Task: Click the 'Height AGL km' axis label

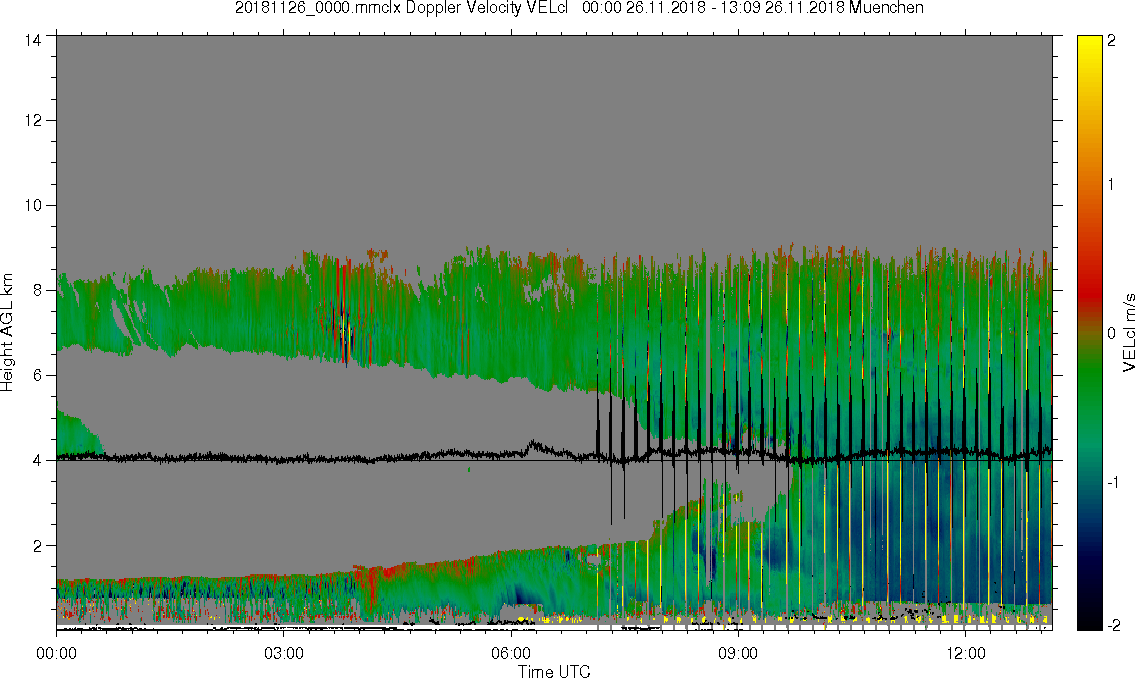Action: (x=7, y=333)
